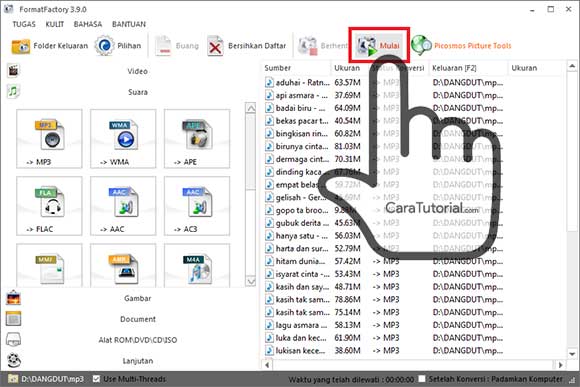The image size is (580, 387).
Task: Click the Lanjutan film reel icon
Action: point(14,361)
